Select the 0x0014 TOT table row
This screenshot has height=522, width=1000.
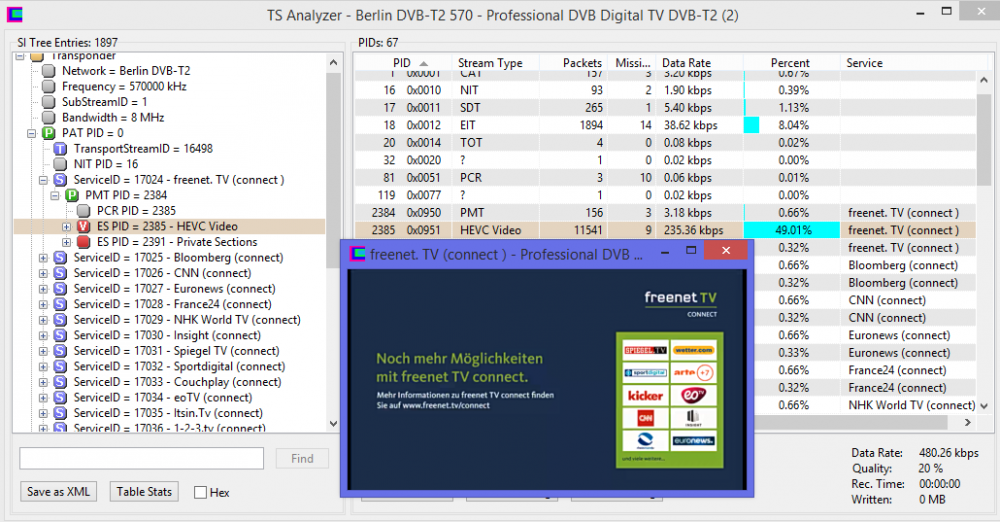(665, 143)
